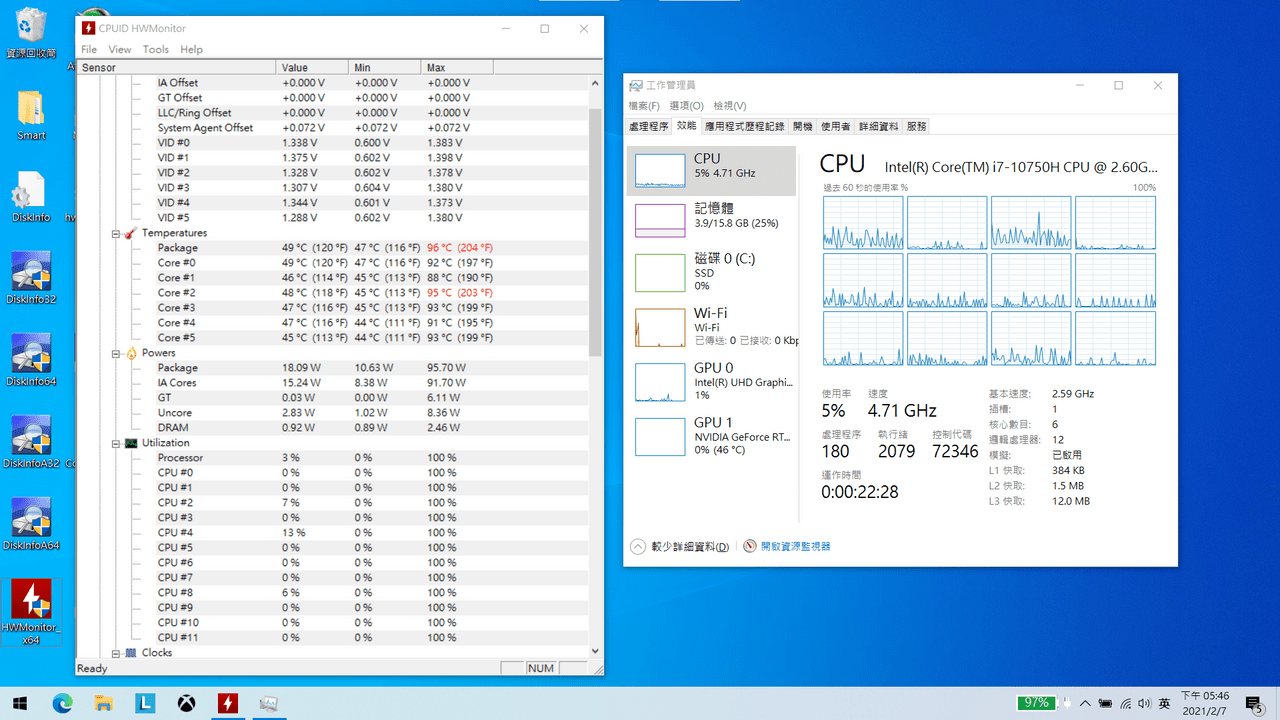
Task: Open the Windows Start menu
Action: (20, 703)
